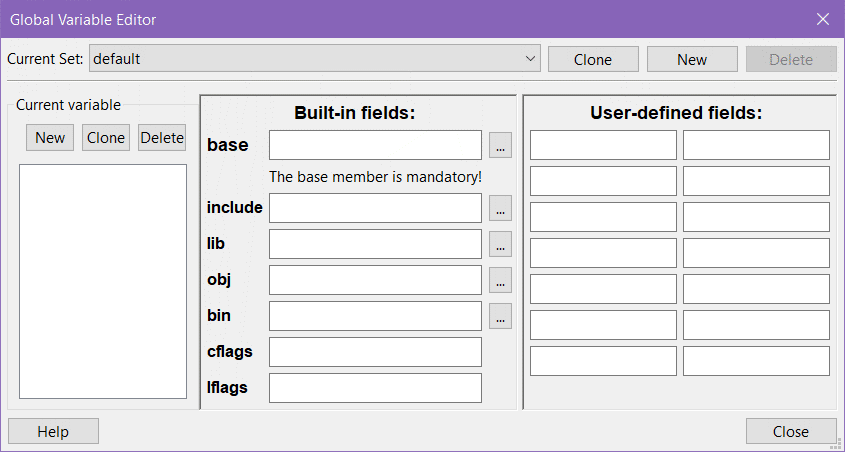Delete the current variable

(162, 138)
